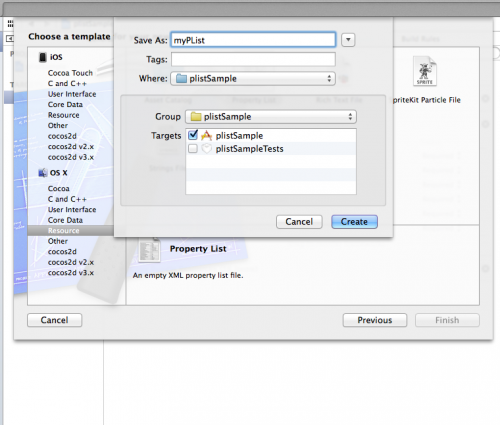Click the plistSample folder icon in Where

[x=181, y=79]
